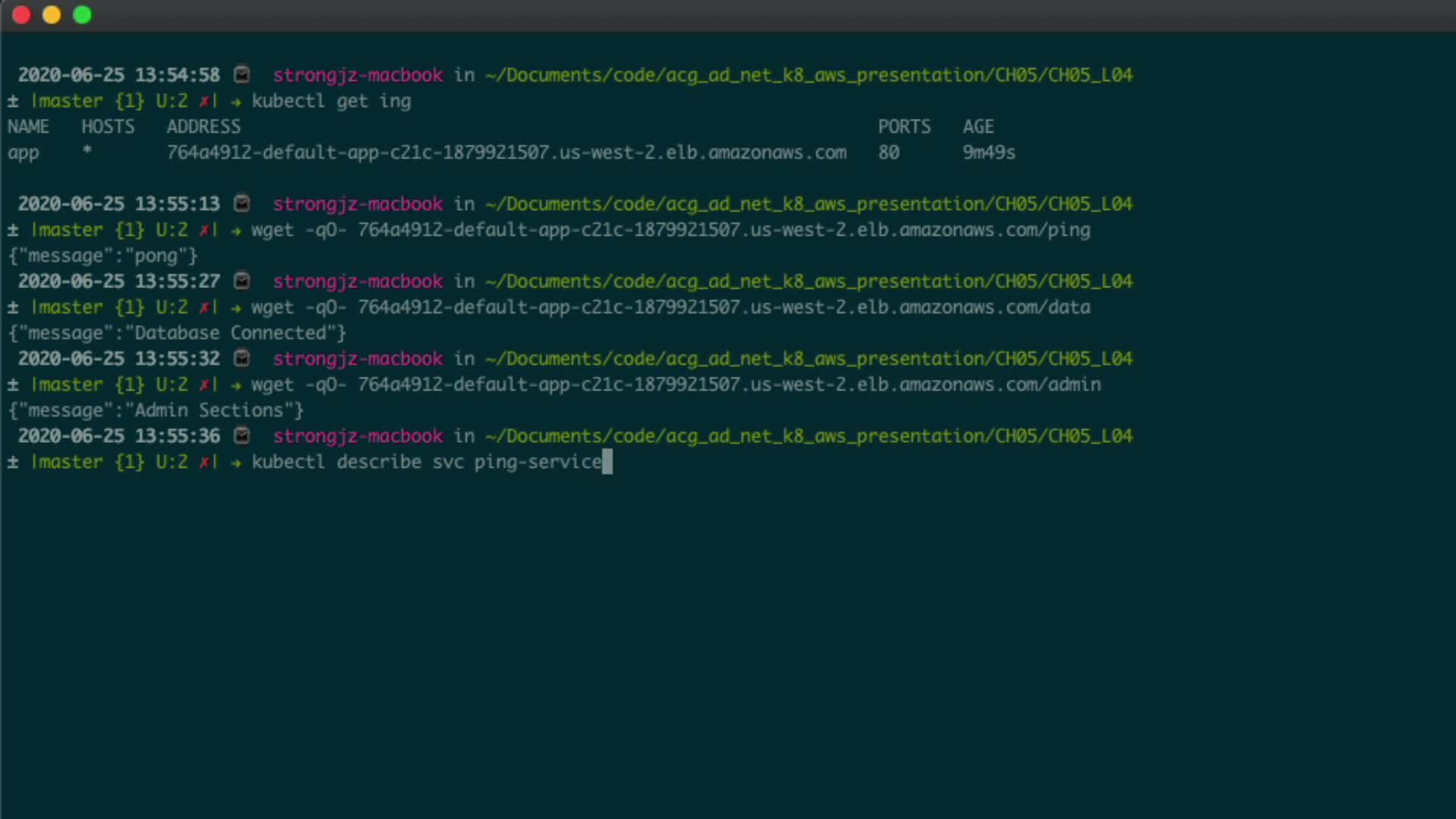The width and height of the screenshot is (1456, 819).
Task: Click the icon beside the 13:55:32 timestamp
Action: 242,358
